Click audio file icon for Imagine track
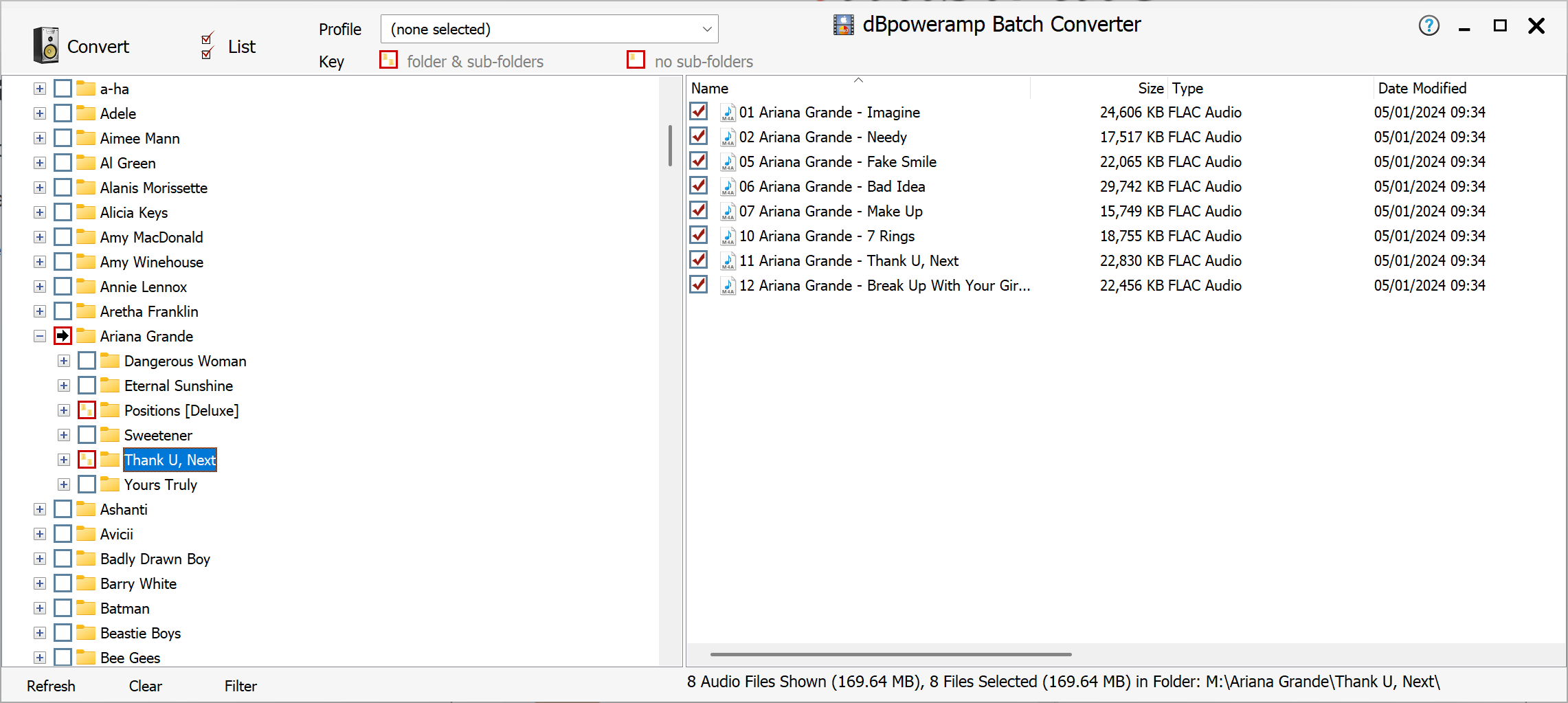1568x703 pixels. coord(728,112)
